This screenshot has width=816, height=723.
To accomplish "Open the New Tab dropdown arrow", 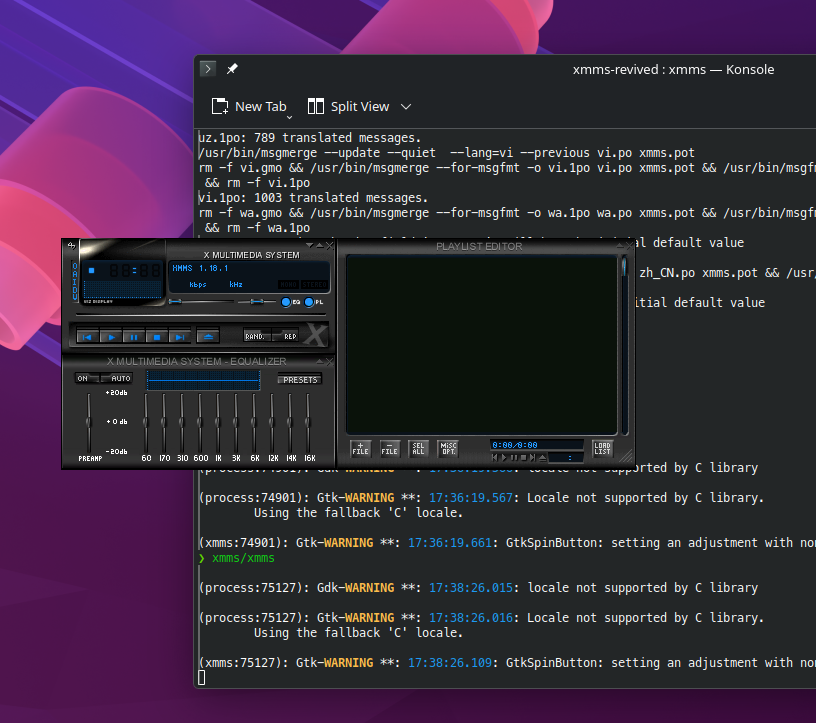I will tap(289, 116).
